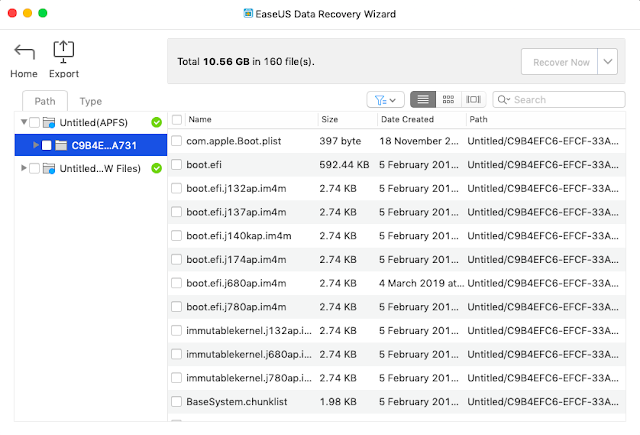
Task: Click the 1.98 KB size value
Action: point(338,402)
